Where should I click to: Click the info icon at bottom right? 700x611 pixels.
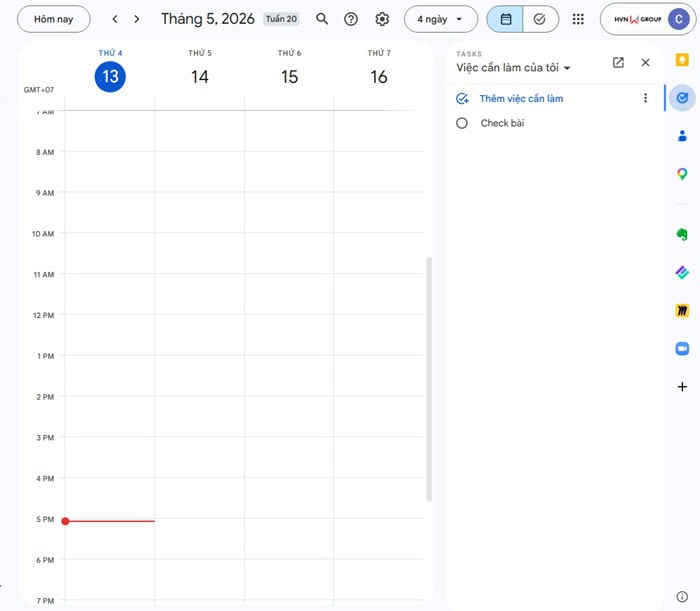click(682, 597)
